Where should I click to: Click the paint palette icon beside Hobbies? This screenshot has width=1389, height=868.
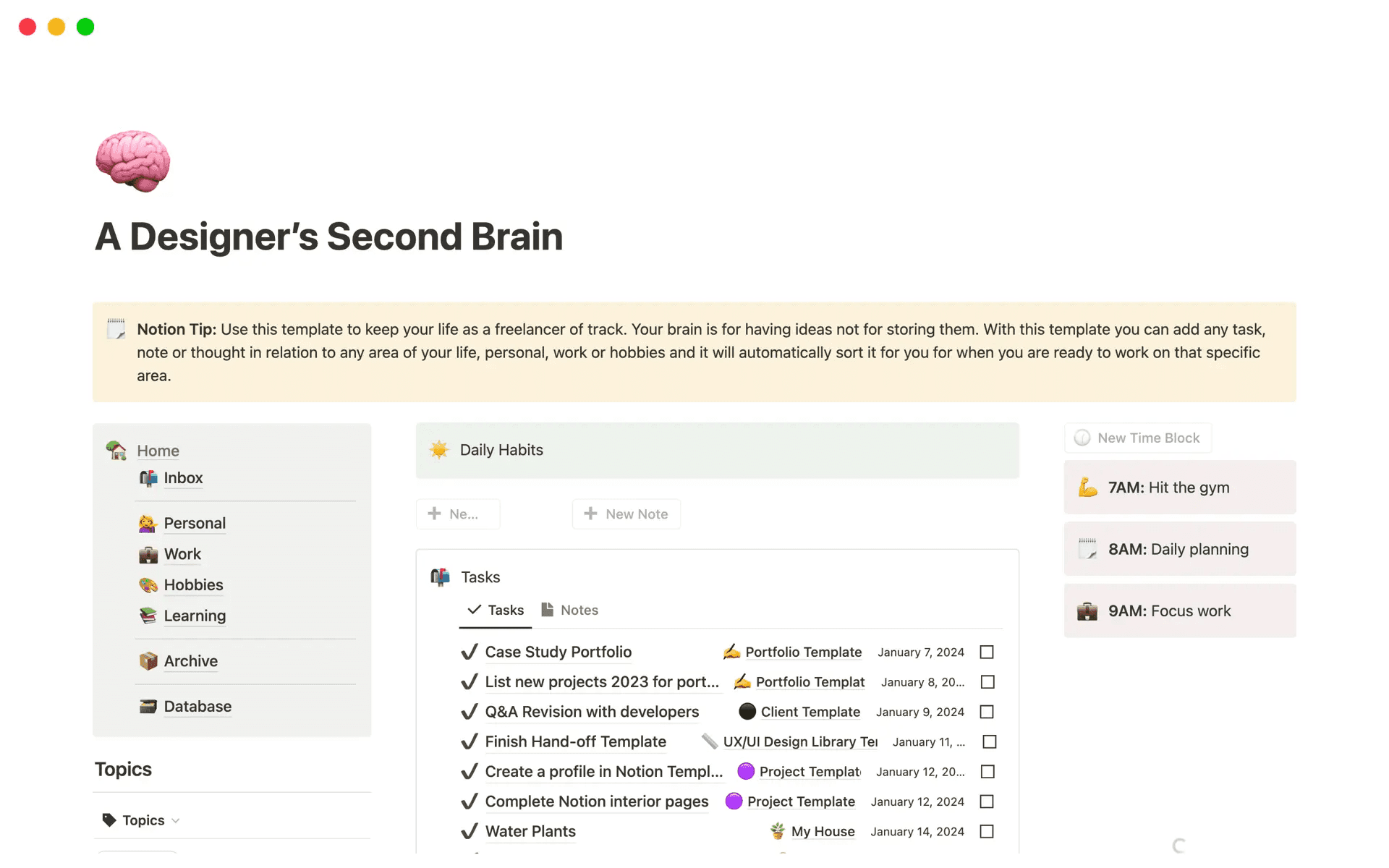coord(148,585)
